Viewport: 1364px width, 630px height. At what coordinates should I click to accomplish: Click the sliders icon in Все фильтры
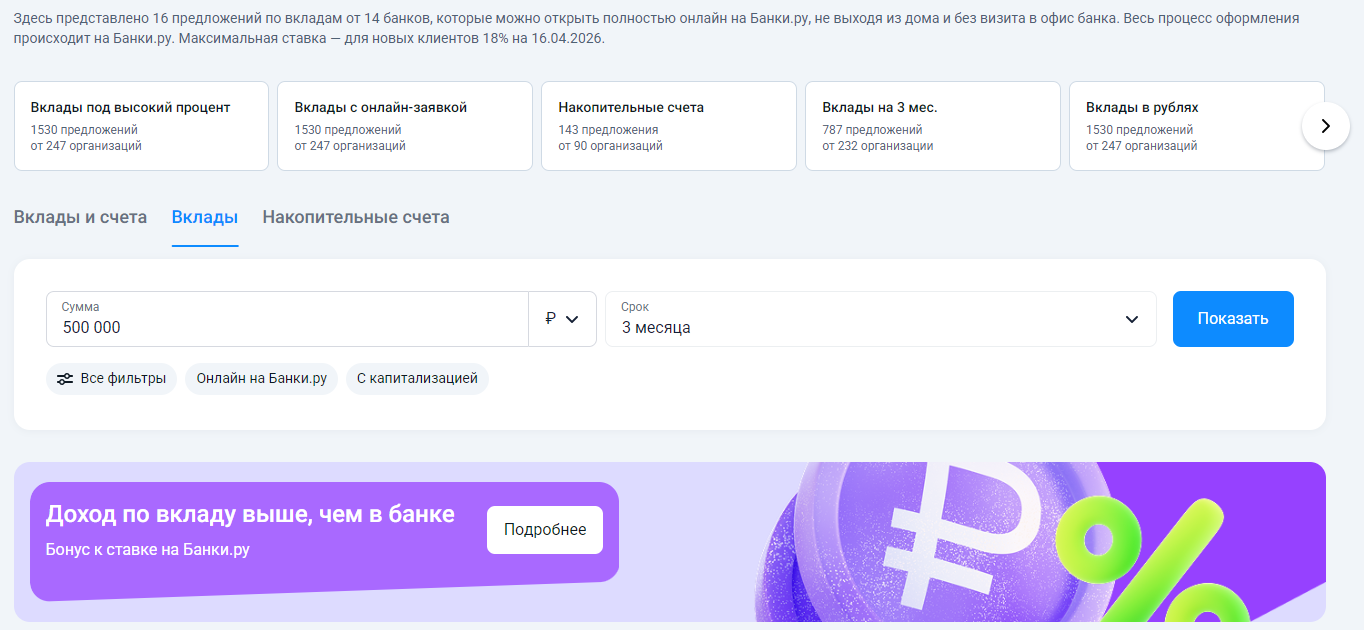[x=65, y=379]
